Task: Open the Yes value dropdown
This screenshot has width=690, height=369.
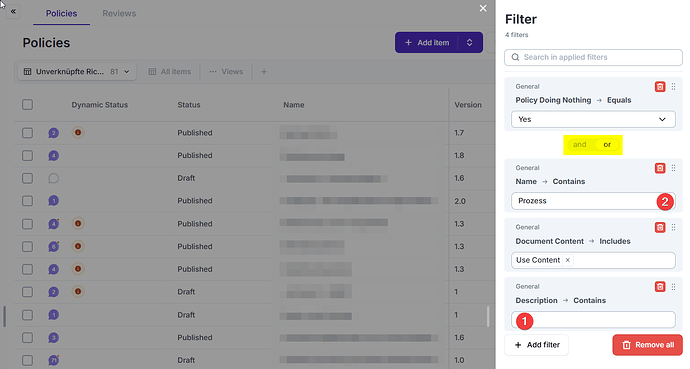Action: coord(593,119)
